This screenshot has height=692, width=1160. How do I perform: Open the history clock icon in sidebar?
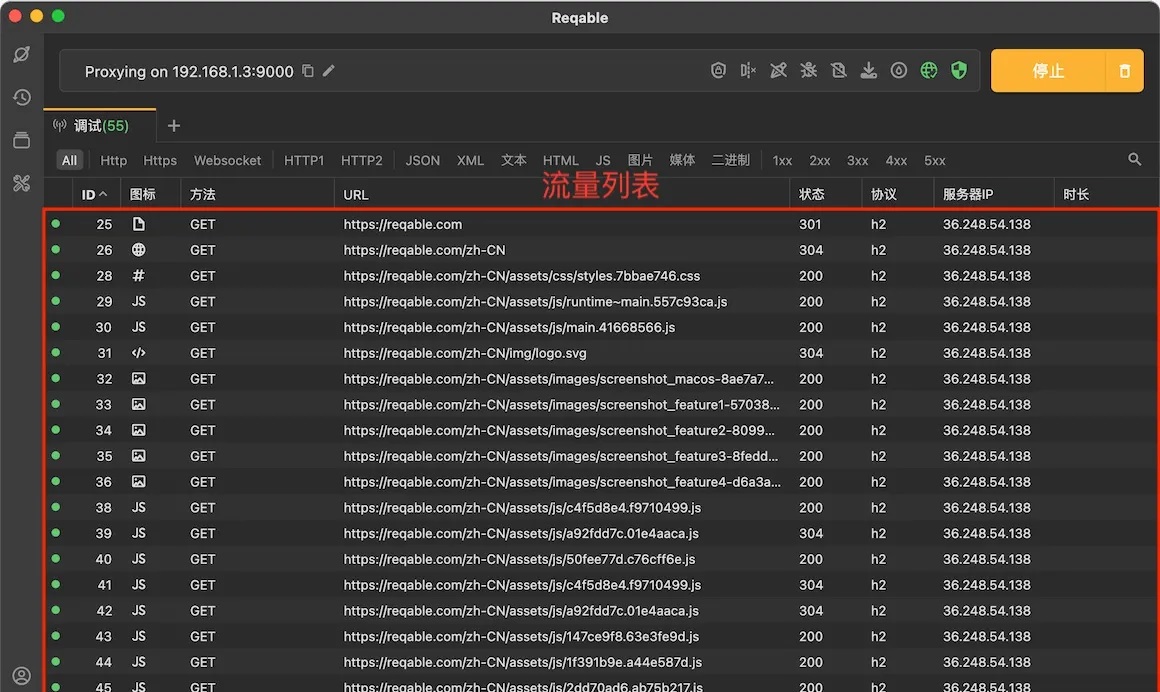coord(21,97)
